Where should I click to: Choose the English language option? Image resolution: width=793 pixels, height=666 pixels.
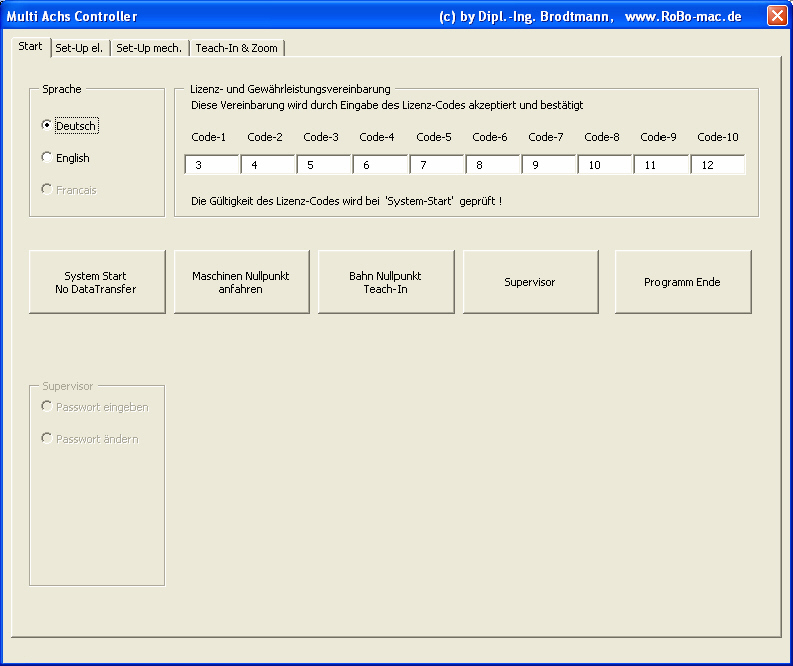(x=47, y=158)
